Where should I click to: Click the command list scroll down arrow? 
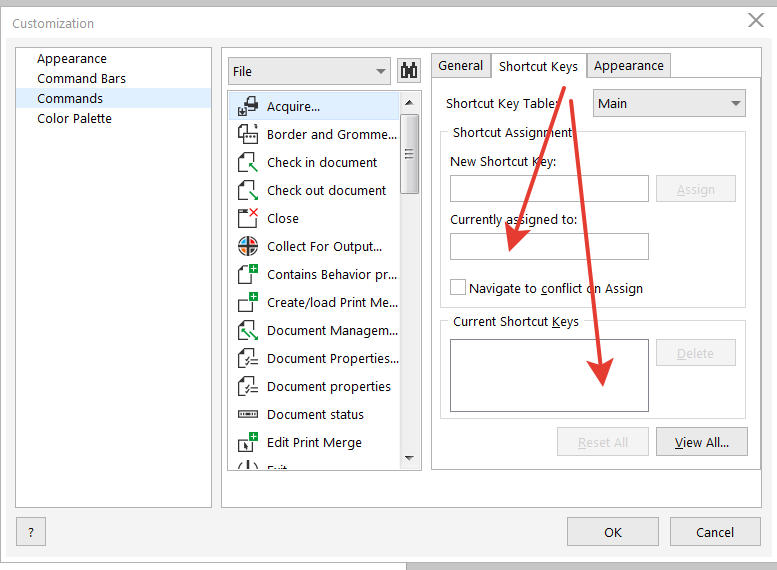[x=409, y=458]
